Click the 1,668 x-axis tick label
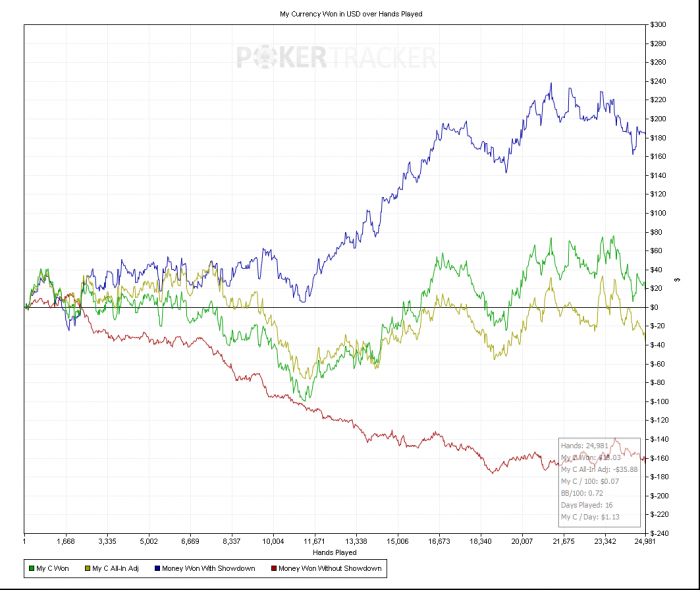The width and height of the screenshot is (700, 590). click(x=66, y=541)
